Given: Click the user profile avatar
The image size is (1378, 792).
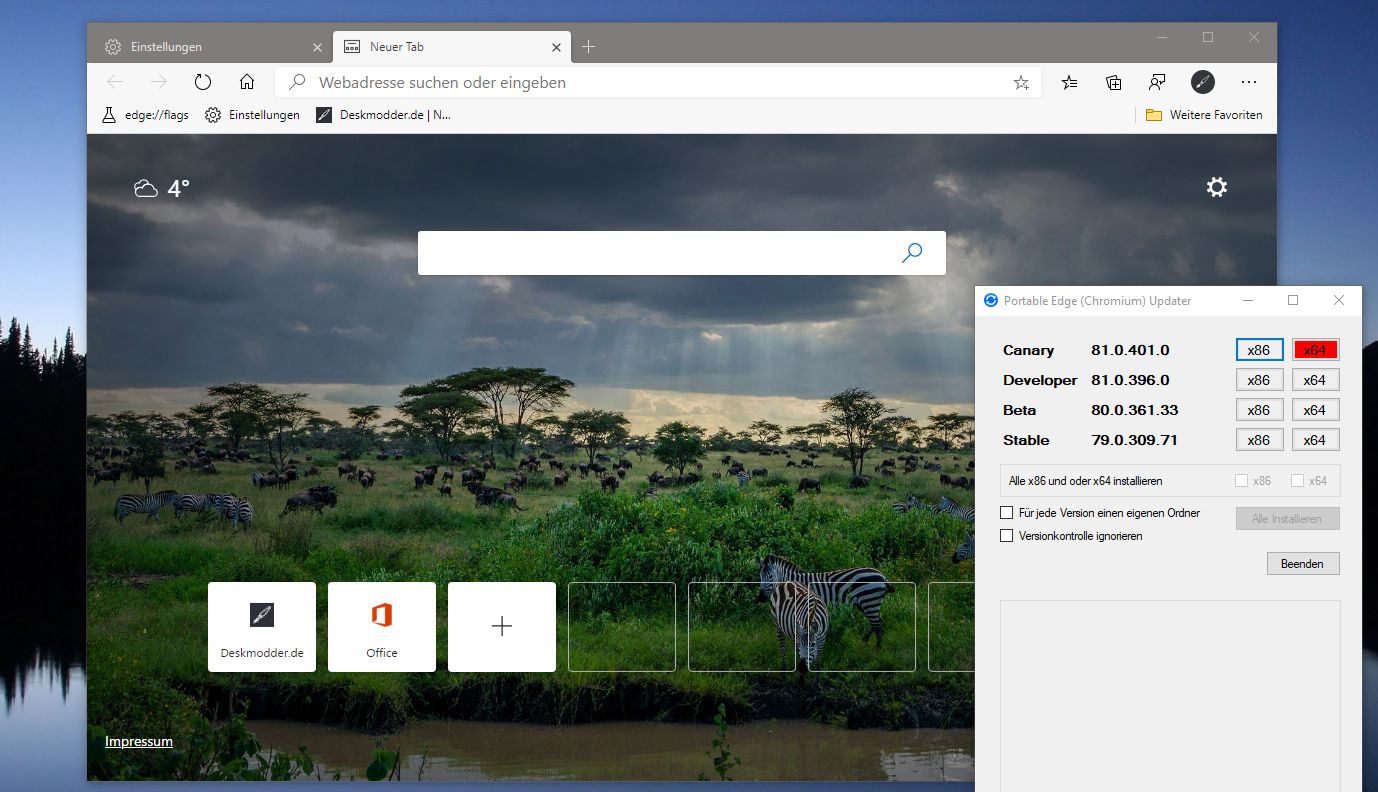Looking at the screenshot, I should [x=1202, y=82].
